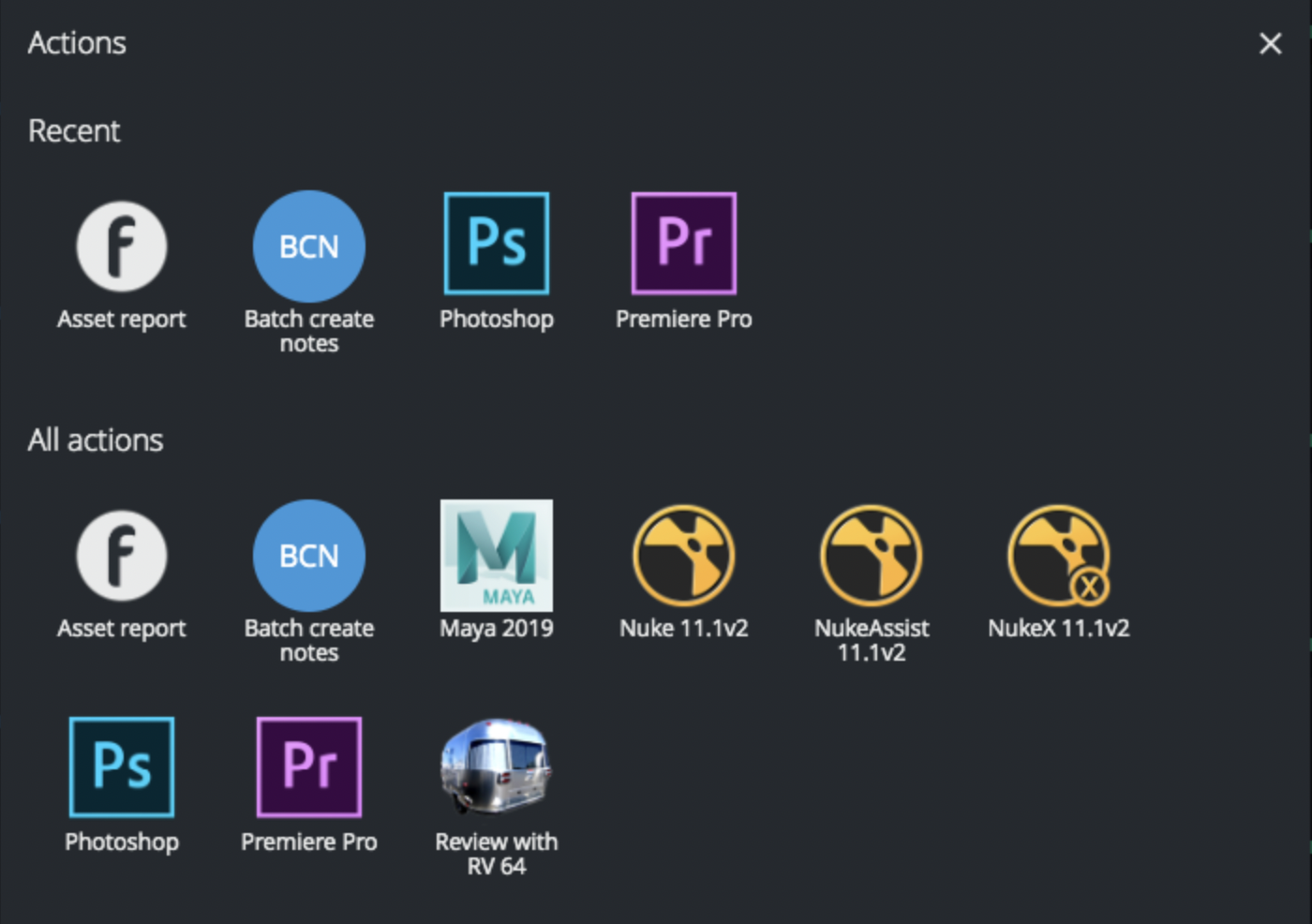Select the Maya 2019 icon
Viewport: 1312px width, 924px height.
[496, 555]
